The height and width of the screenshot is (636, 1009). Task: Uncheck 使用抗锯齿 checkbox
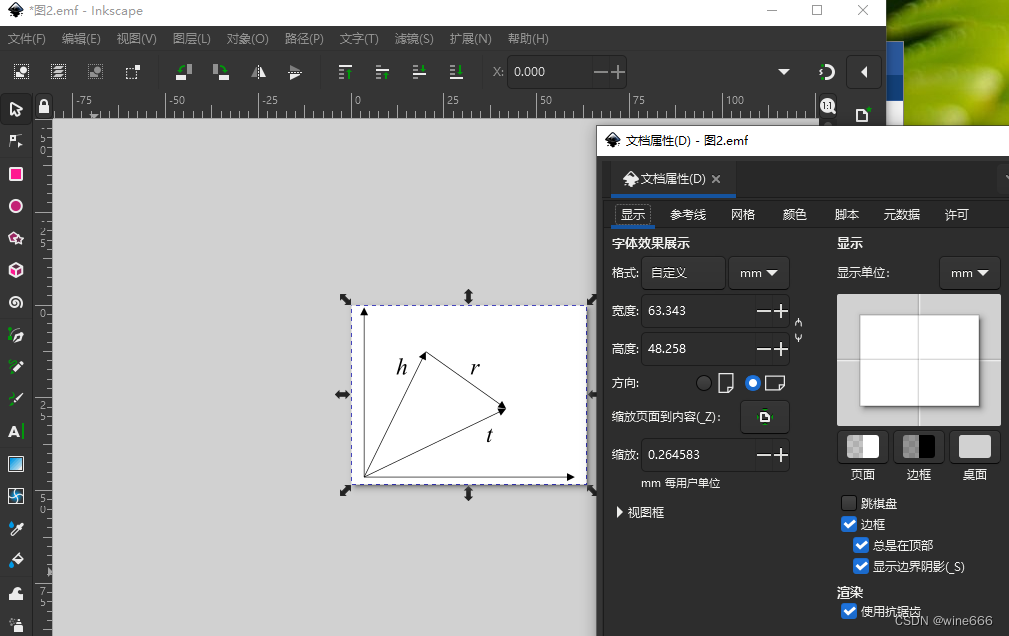click(x=849, y=611)
